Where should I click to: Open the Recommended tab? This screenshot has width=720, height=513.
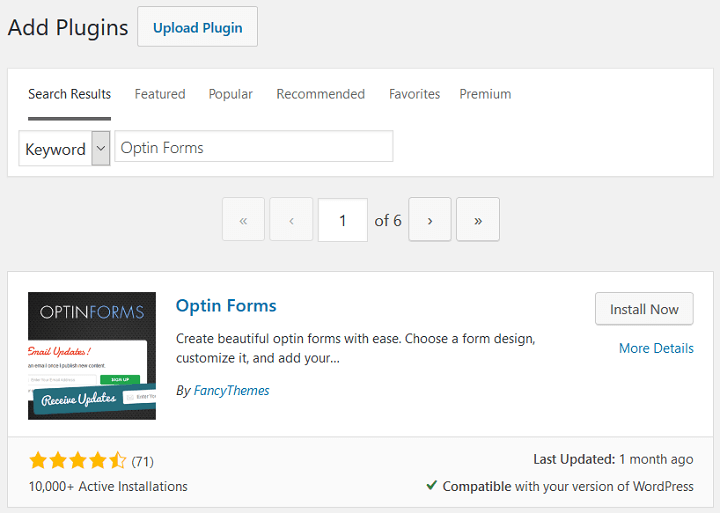tap(321, 94)
